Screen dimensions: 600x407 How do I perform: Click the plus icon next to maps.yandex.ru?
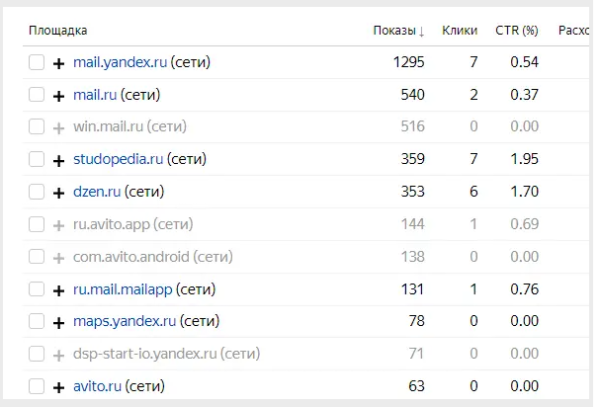(59, 322)
